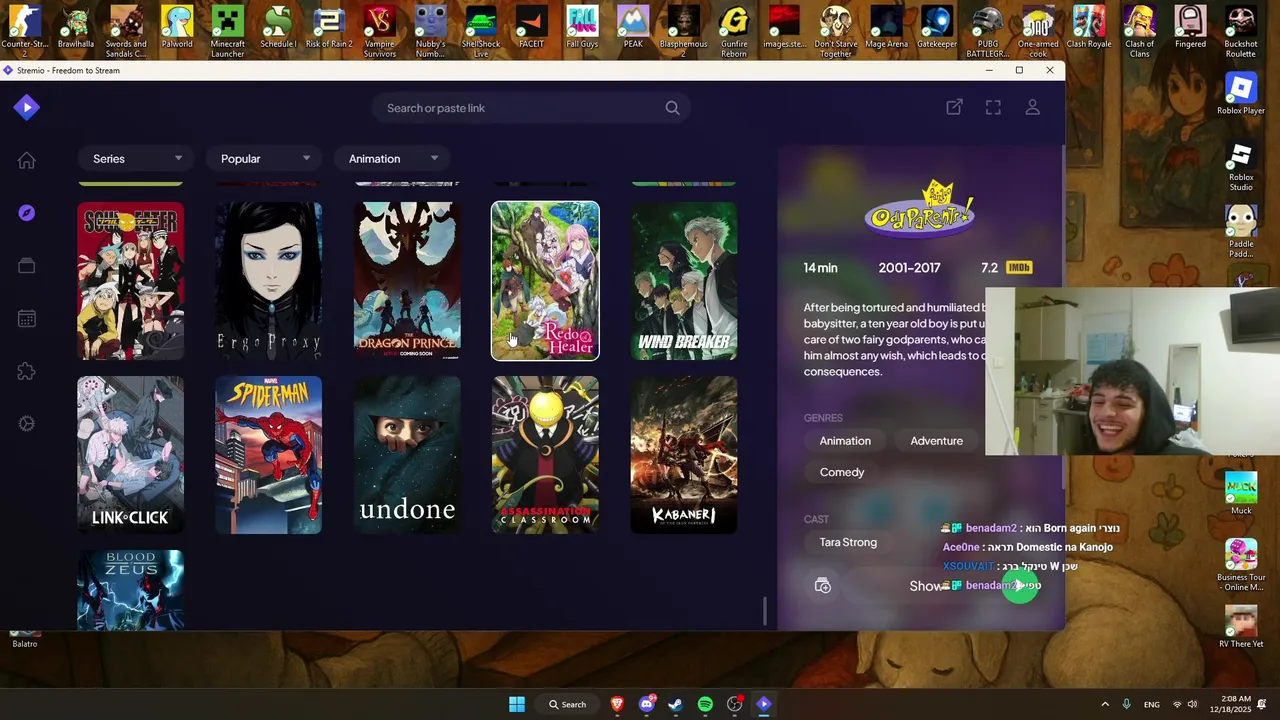Select the Wind Breaker poster

tap(684, 281)
